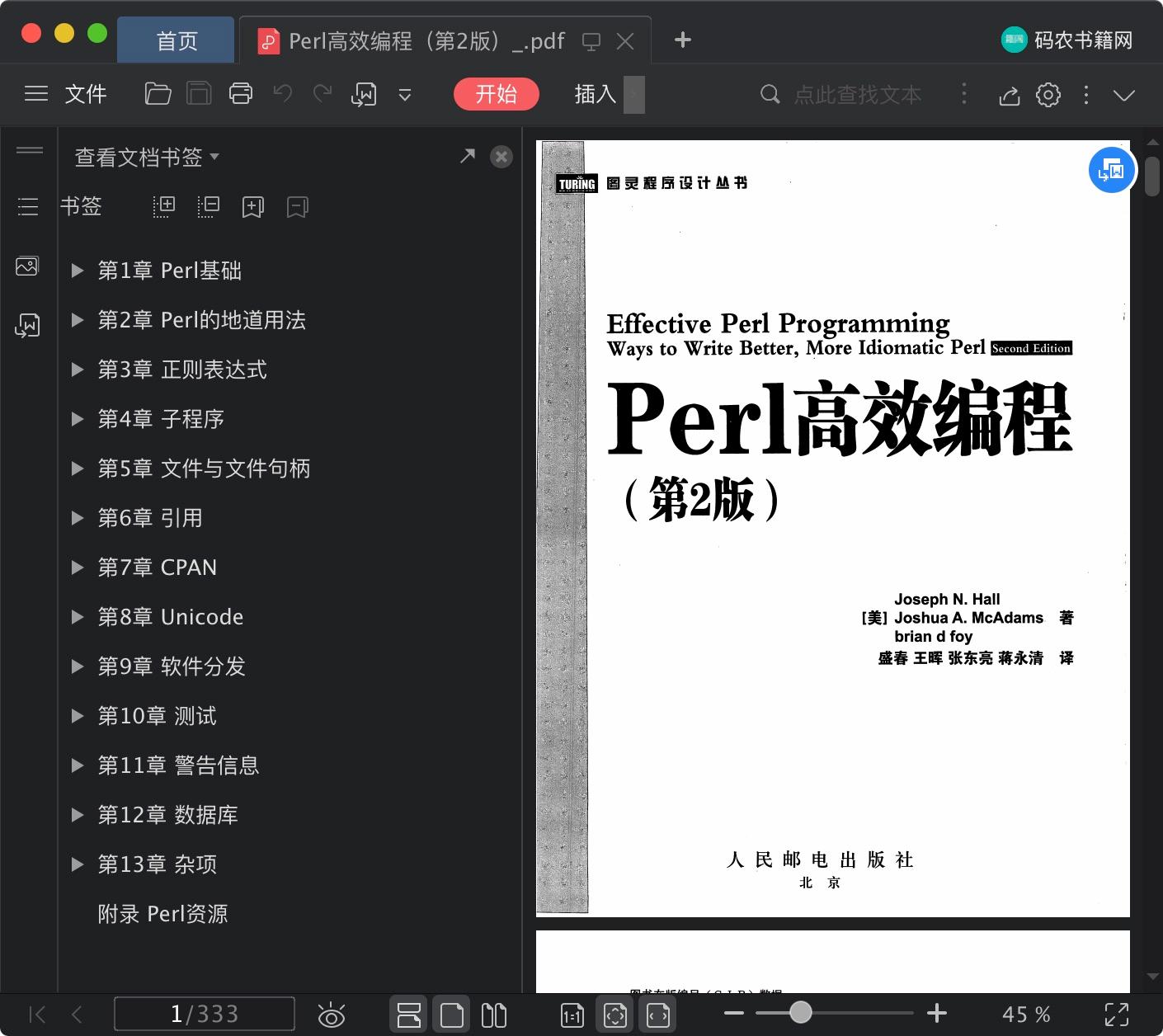Open the quick access toolbar dropdown arrow
Image resolution: width=1163 pixels, height=1036 pixels.
(405, 95)
